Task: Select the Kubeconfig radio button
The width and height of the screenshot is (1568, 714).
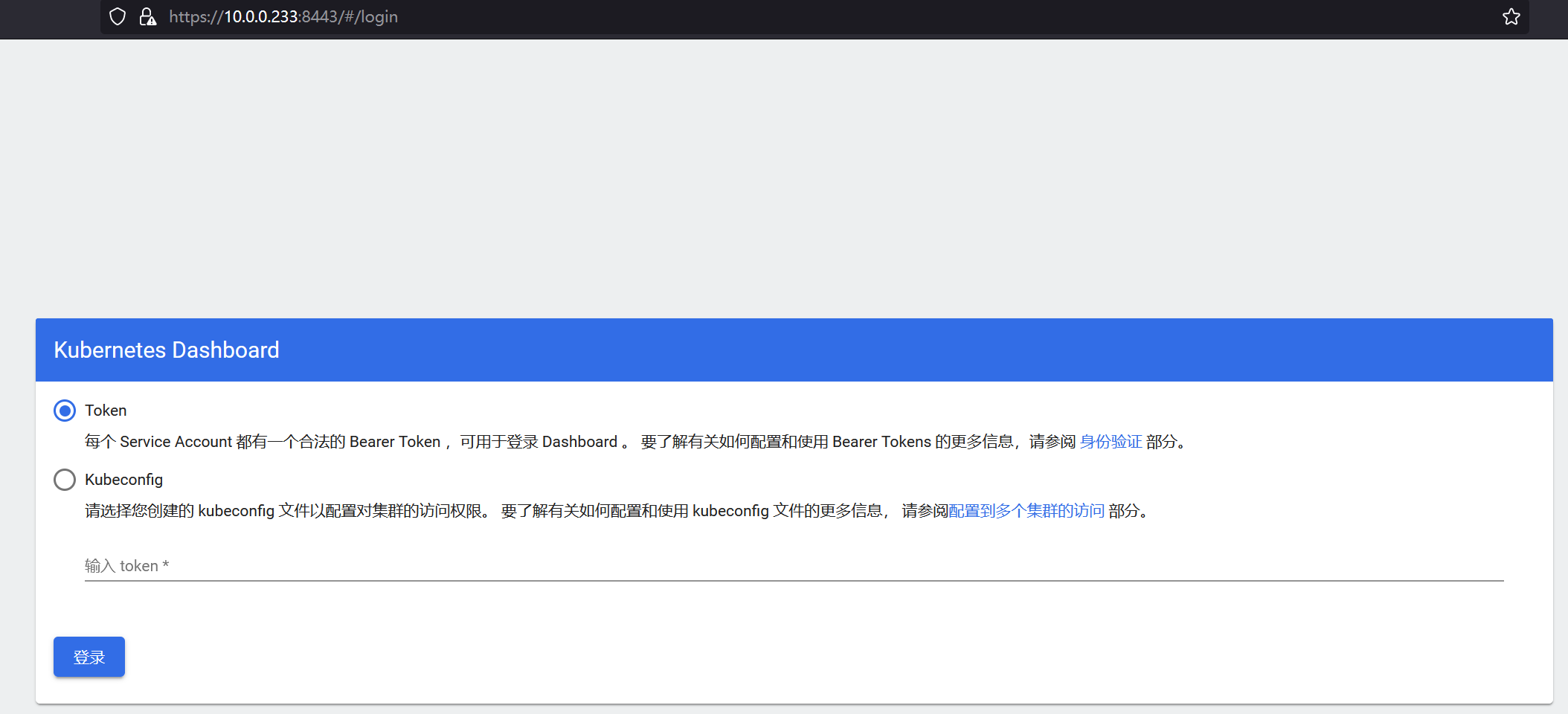Action: (65, 480)
